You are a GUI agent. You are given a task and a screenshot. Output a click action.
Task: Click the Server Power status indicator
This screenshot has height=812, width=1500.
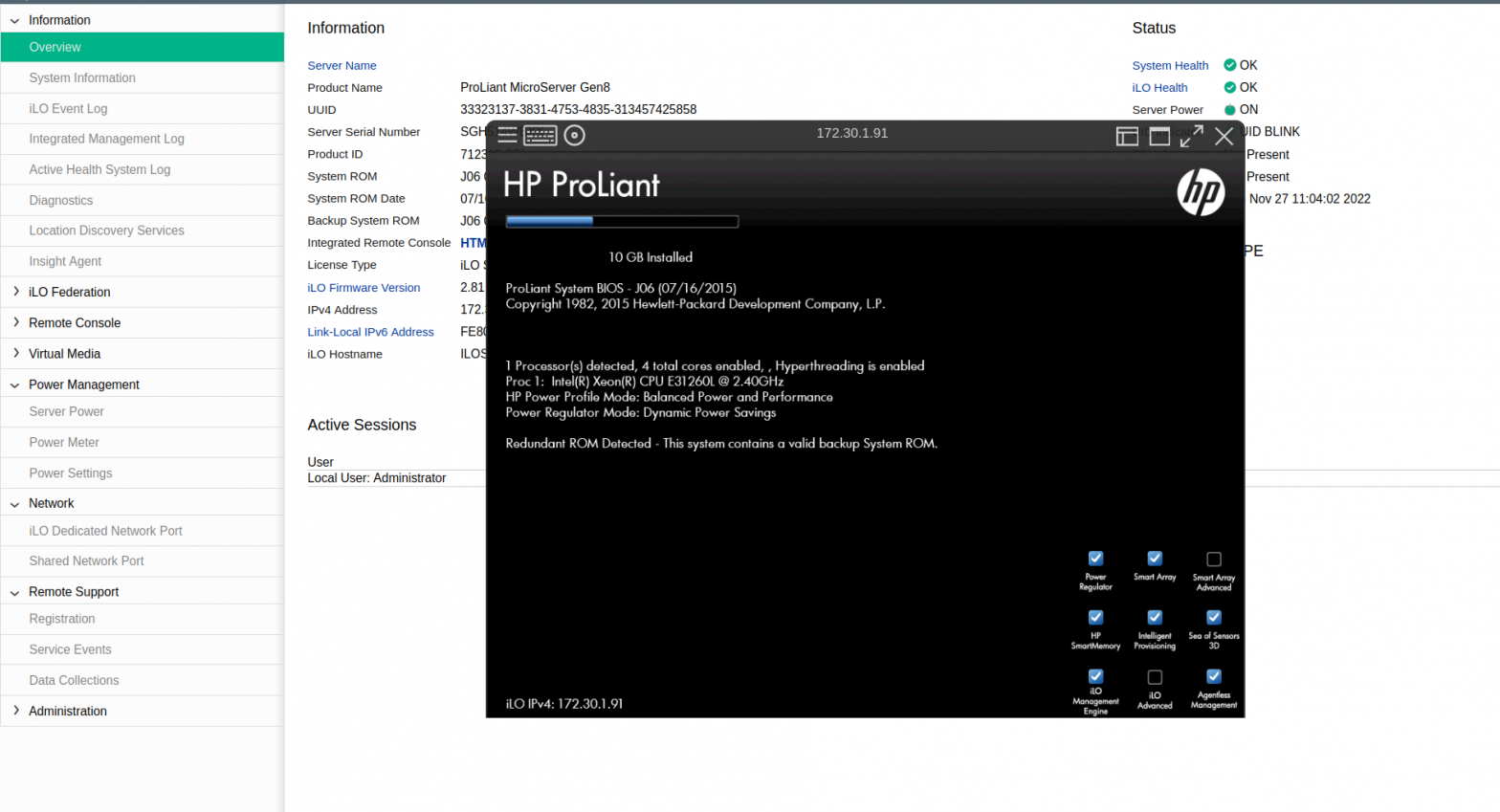1230,110
